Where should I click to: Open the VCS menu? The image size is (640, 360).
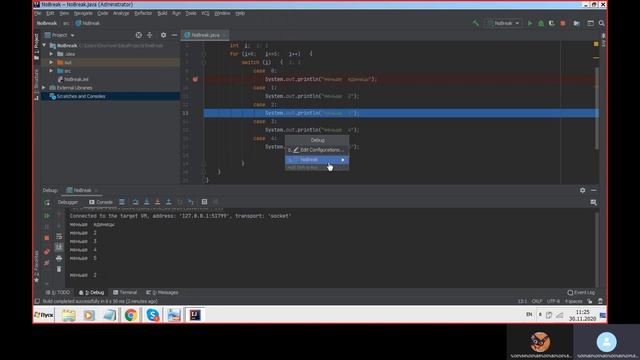pyautogui.click(x=205, y=13)
